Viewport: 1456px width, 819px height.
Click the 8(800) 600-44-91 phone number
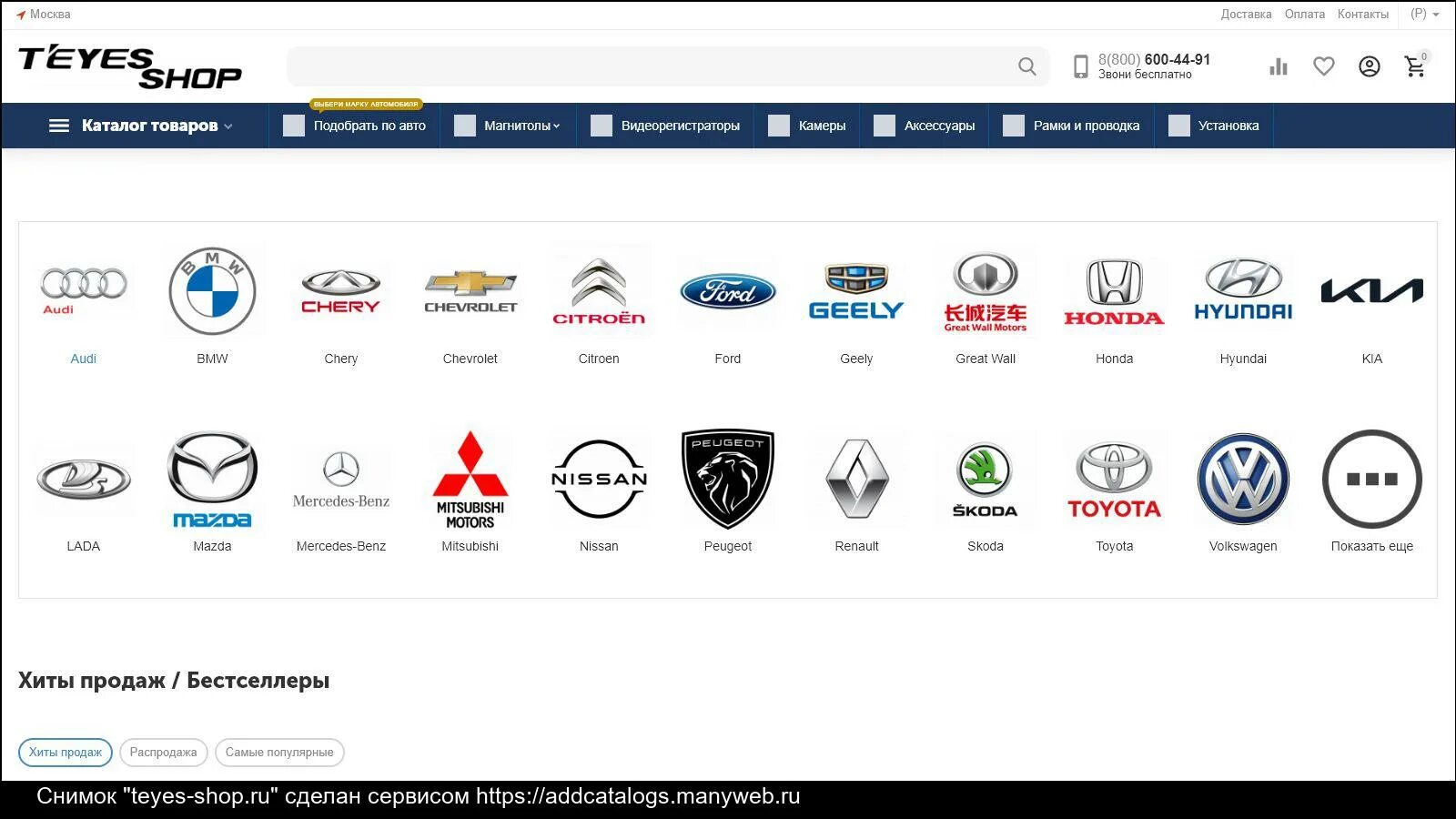1154,59
